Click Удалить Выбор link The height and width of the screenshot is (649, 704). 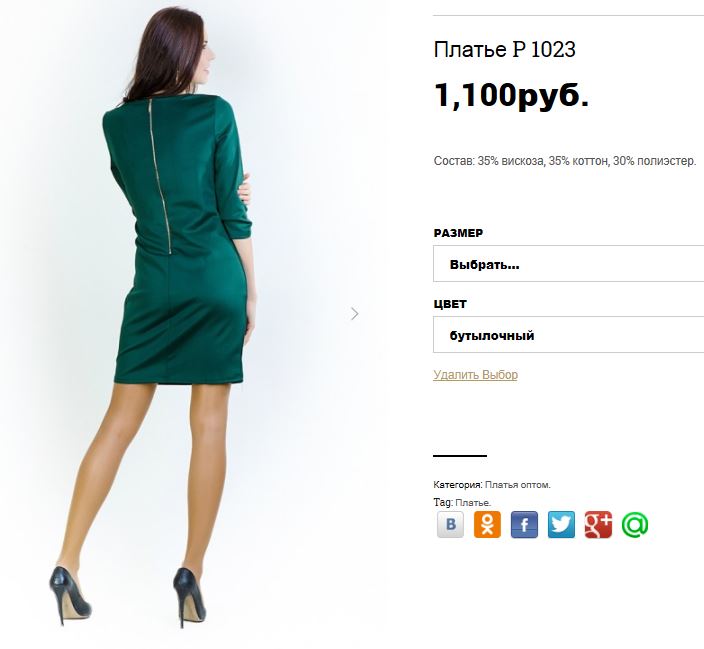pos(475,375)
